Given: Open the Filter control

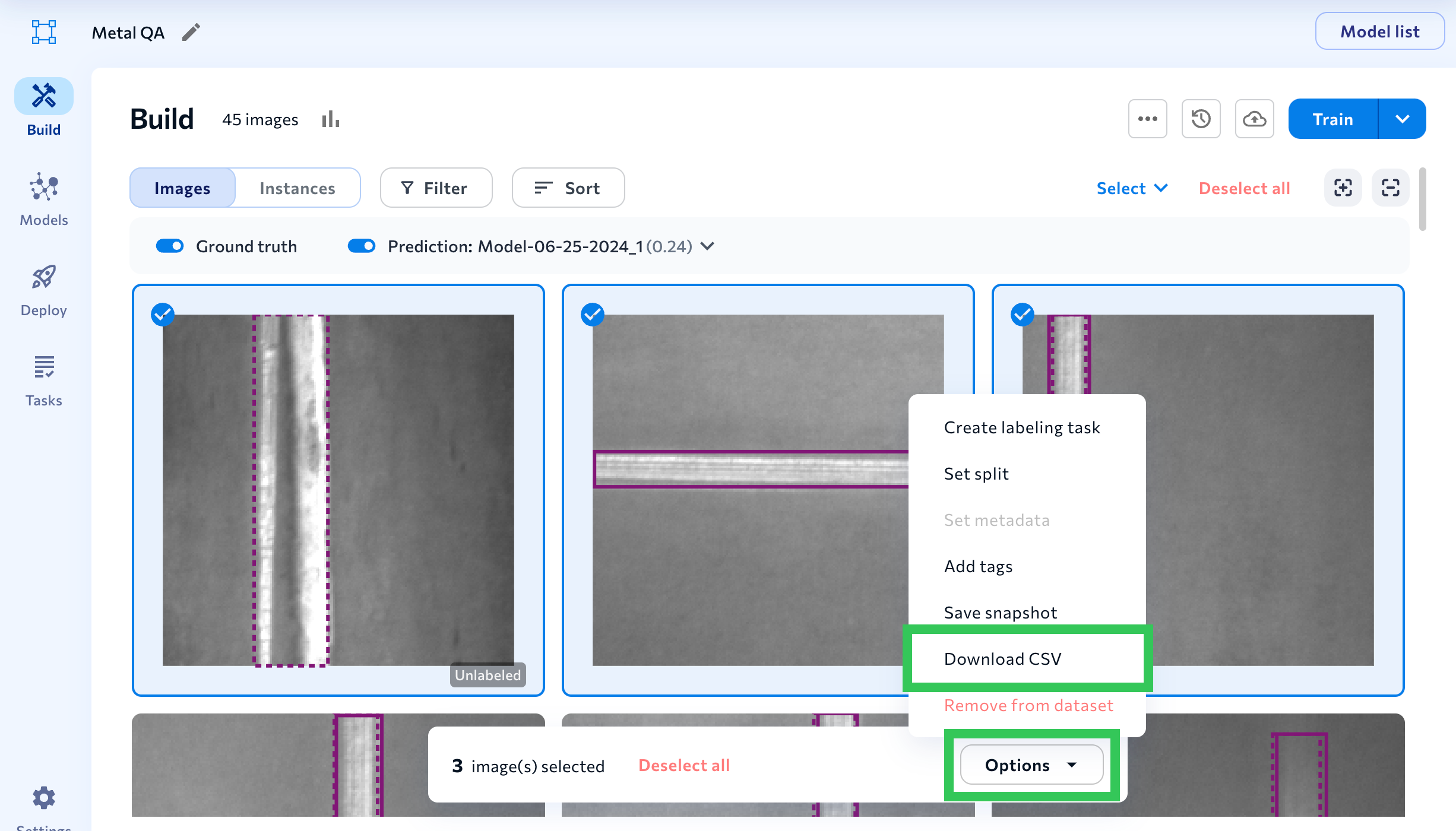Looking at the screenshot, I should (x=436, y=188).
